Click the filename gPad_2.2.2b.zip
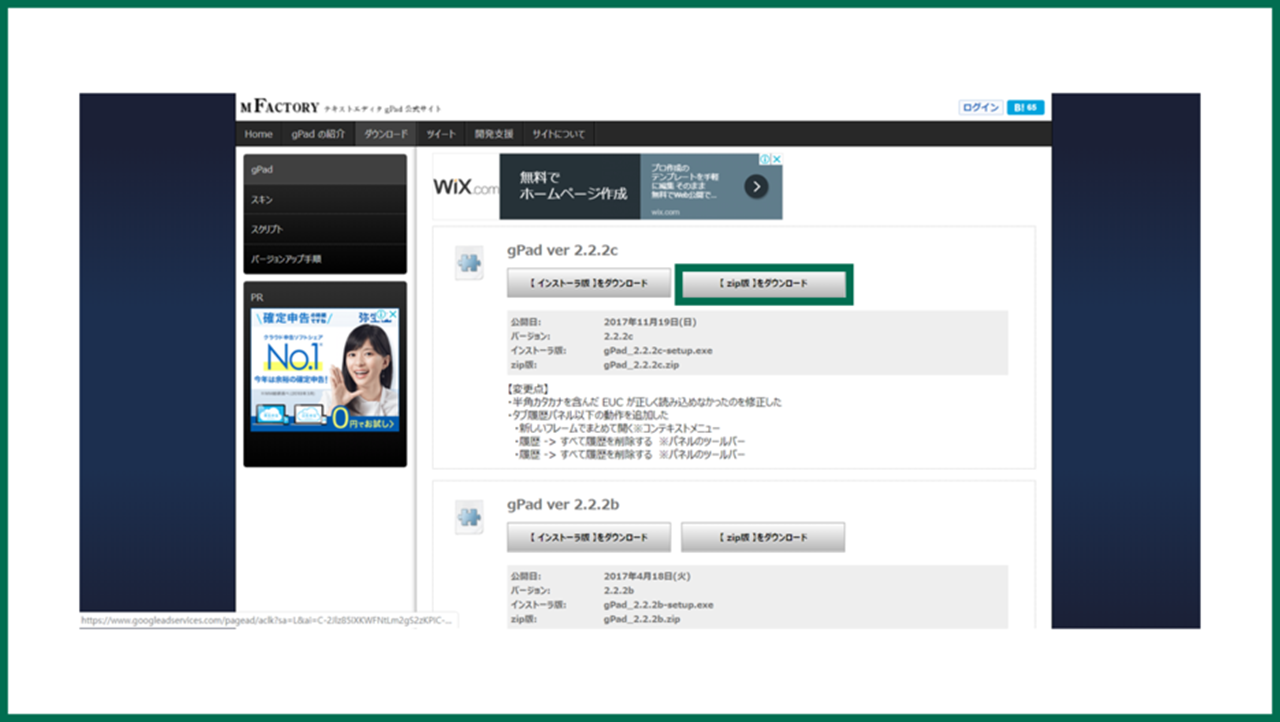Image resolution: width=1280 pixels, height=722 pixels. 642,620
